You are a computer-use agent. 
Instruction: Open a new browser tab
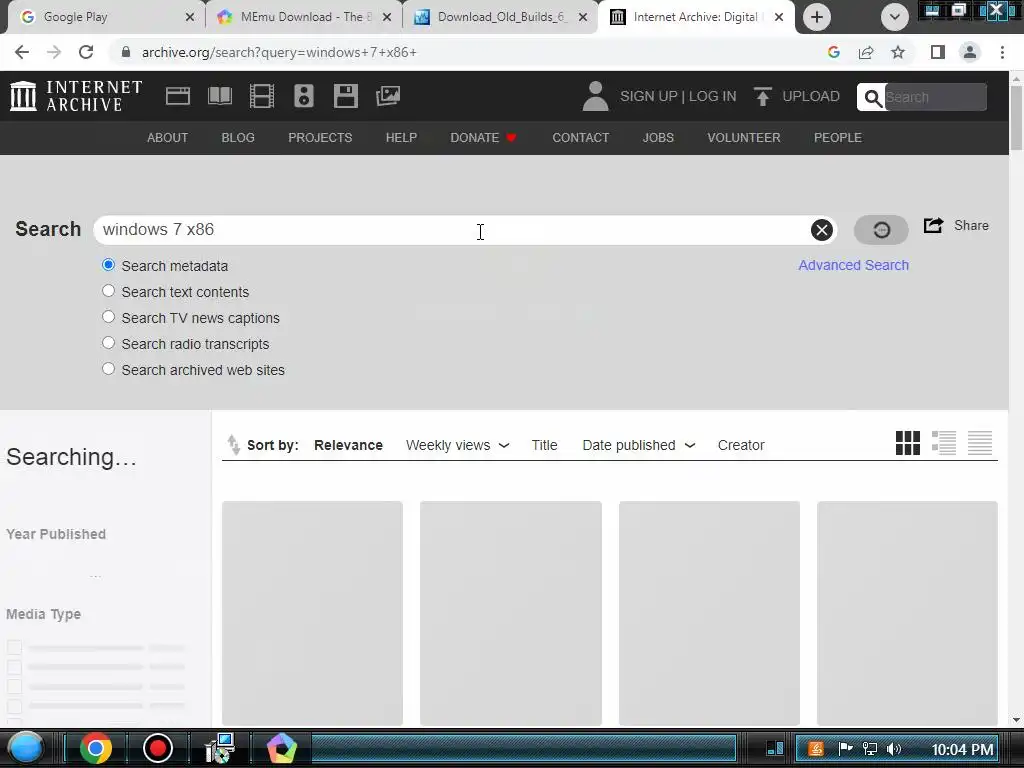click(x=816, y=17)
